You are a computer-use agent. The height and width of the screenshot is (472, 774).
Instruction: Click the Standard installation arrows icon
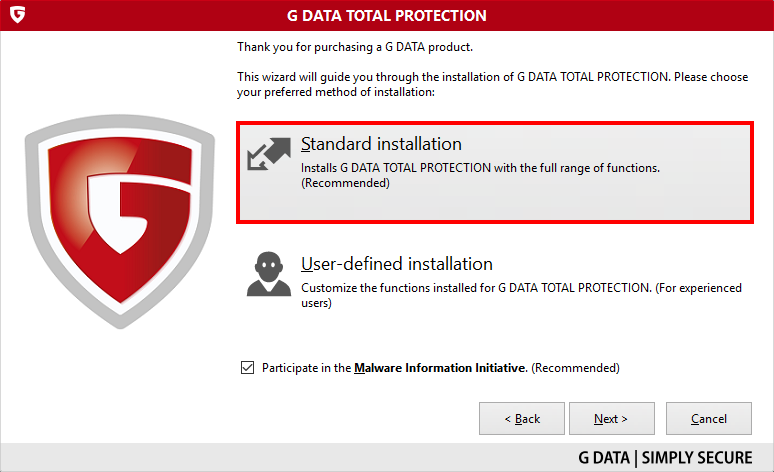tap(269, 154)
